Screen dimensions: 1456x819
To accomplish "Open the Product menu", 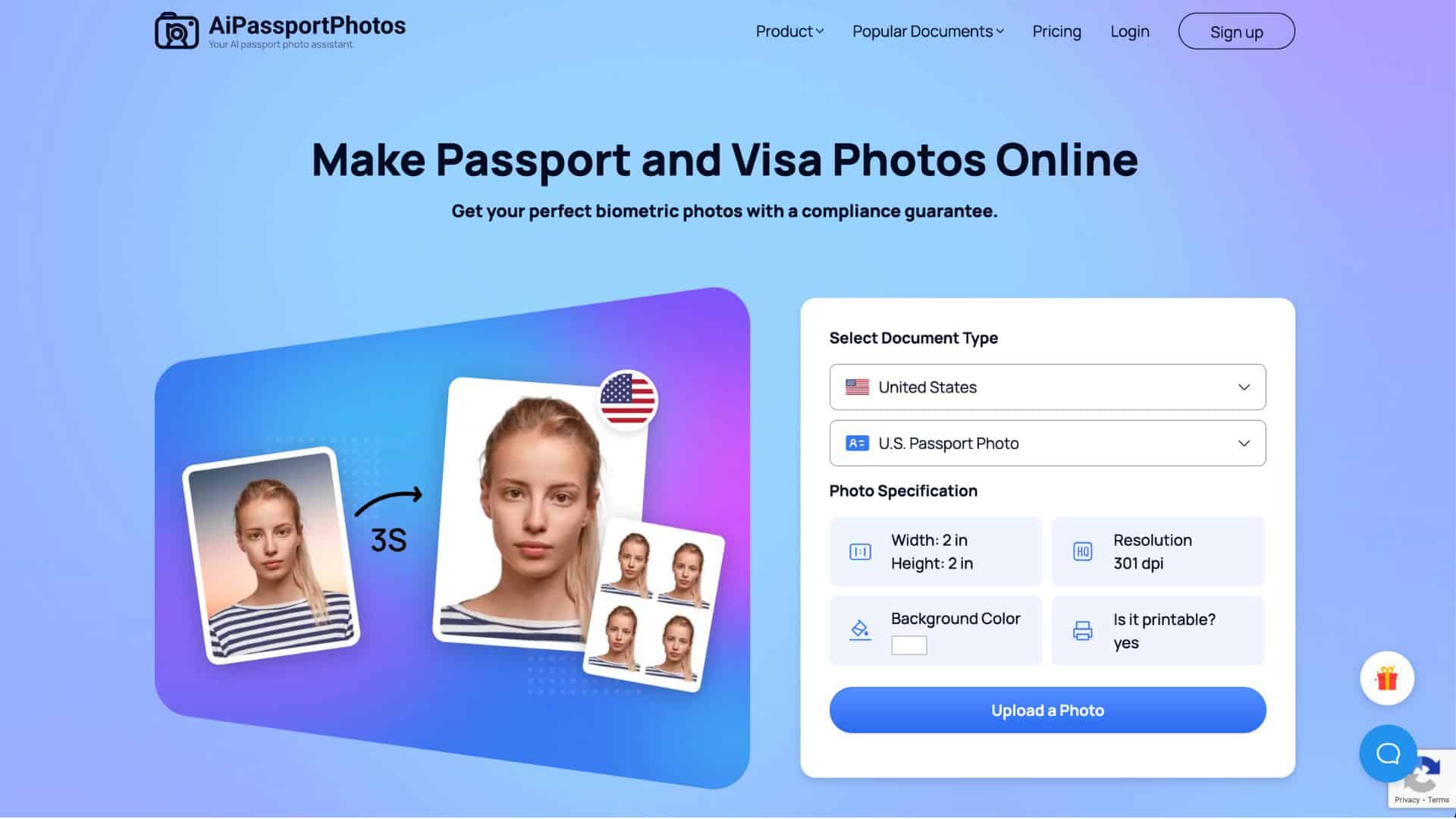I will click(x=789, y=31).
